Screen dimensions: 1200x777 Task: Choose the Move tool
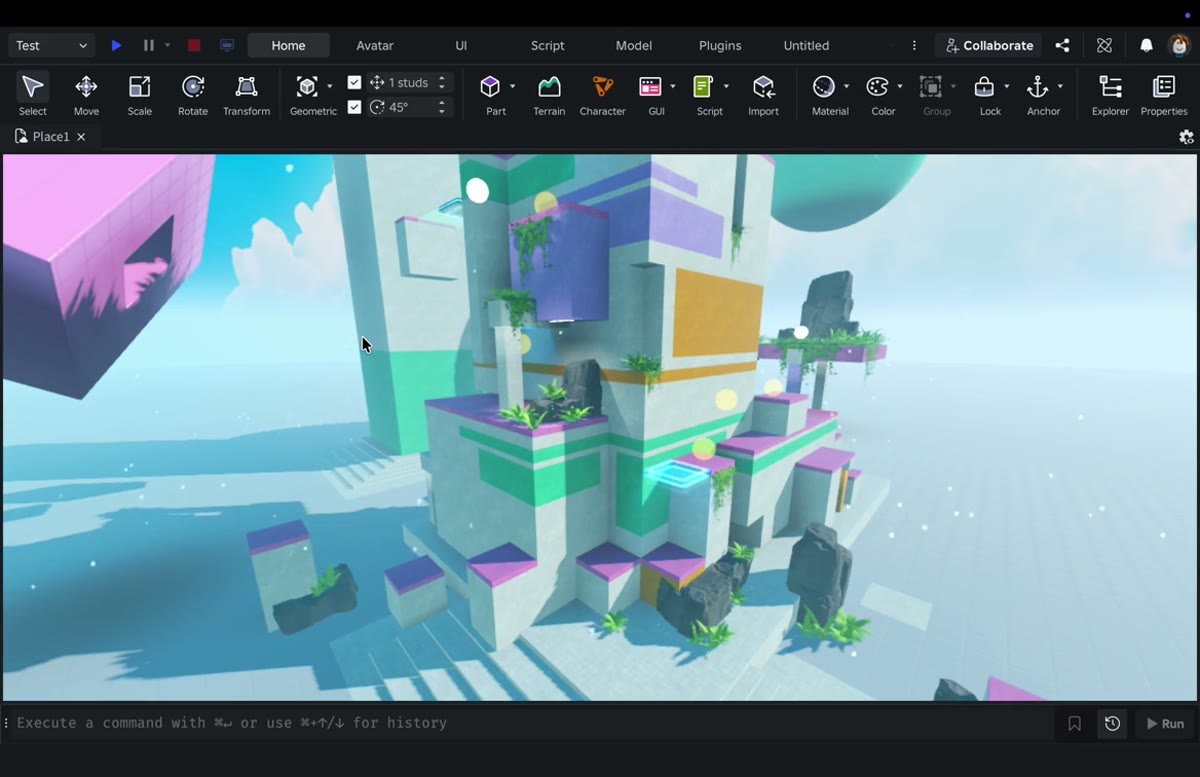click(86, 95)
